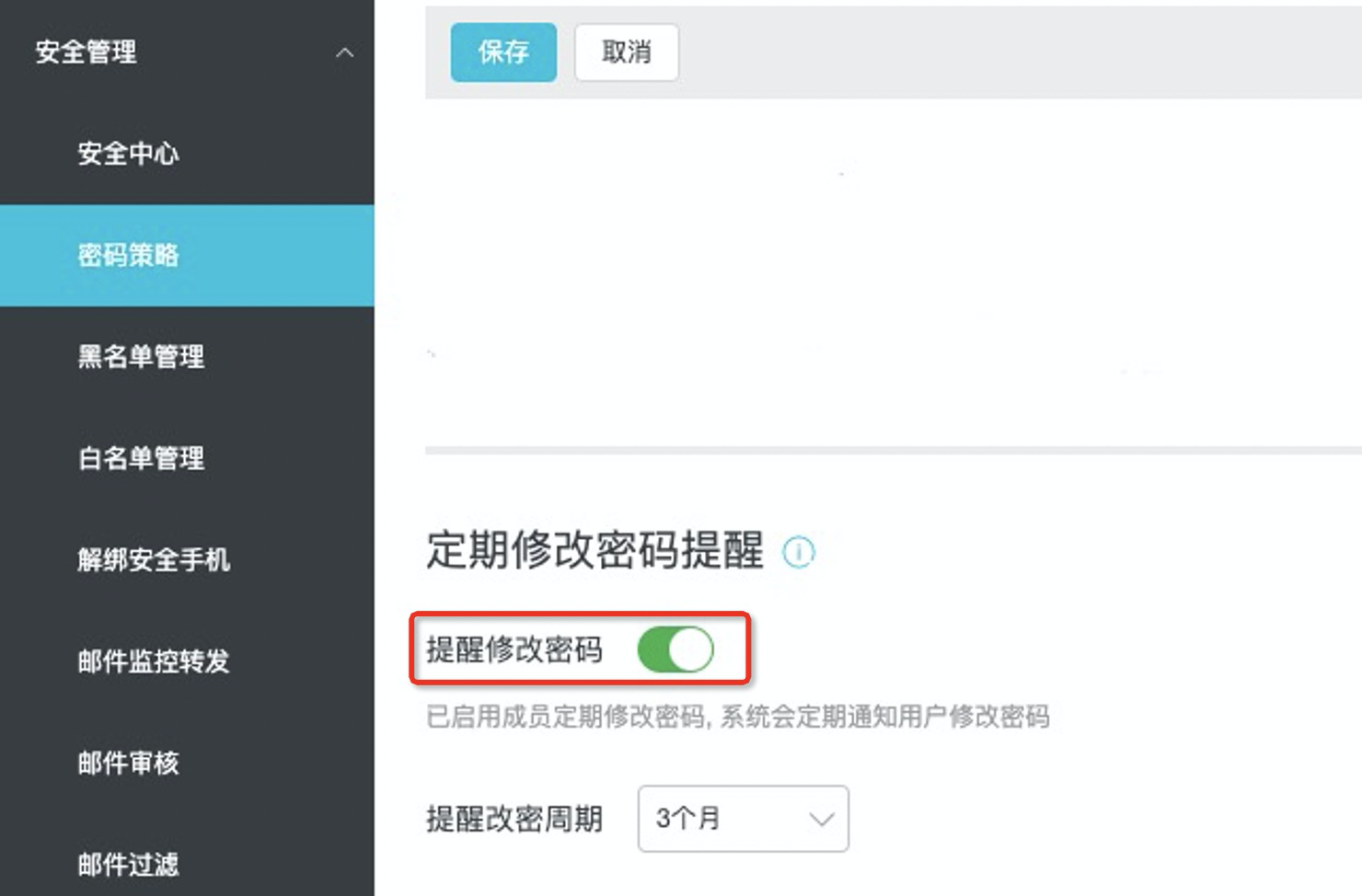Select 密码策略 menu item
Image resolution: width=1362 pixels, height=896 pixels.
(187, 255)
